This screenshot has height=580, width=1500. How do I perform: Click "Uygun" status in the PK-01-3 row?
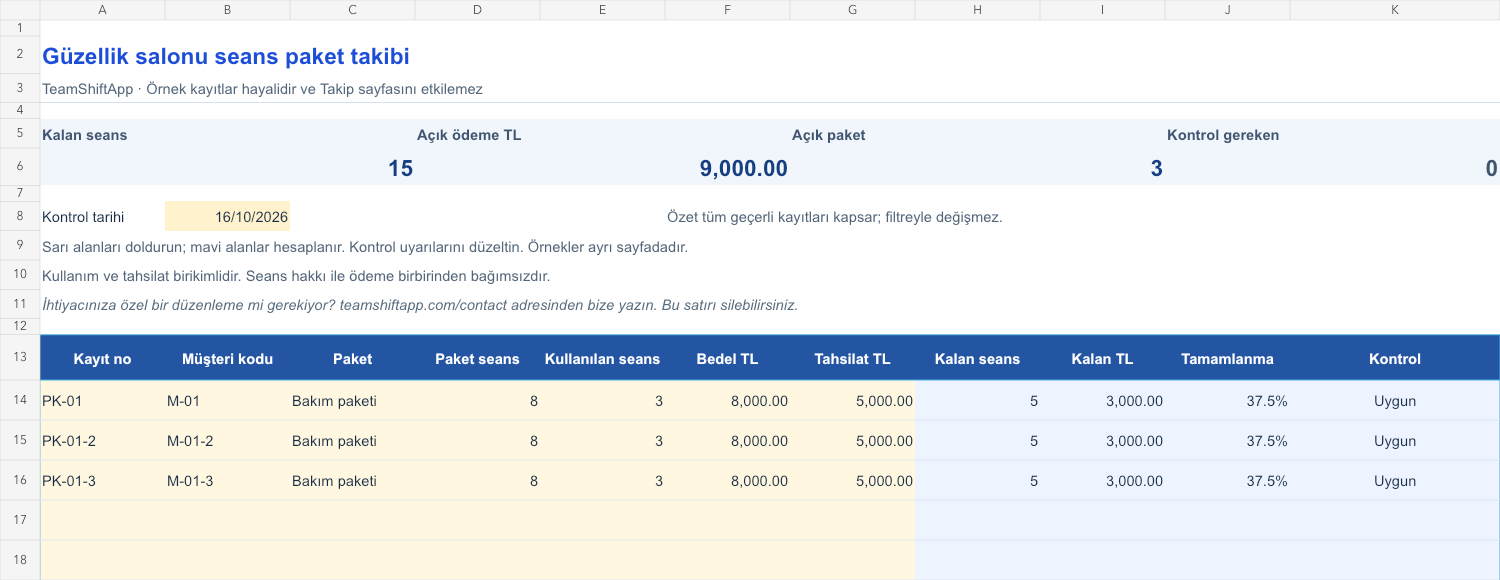(x=1395, y=481)
